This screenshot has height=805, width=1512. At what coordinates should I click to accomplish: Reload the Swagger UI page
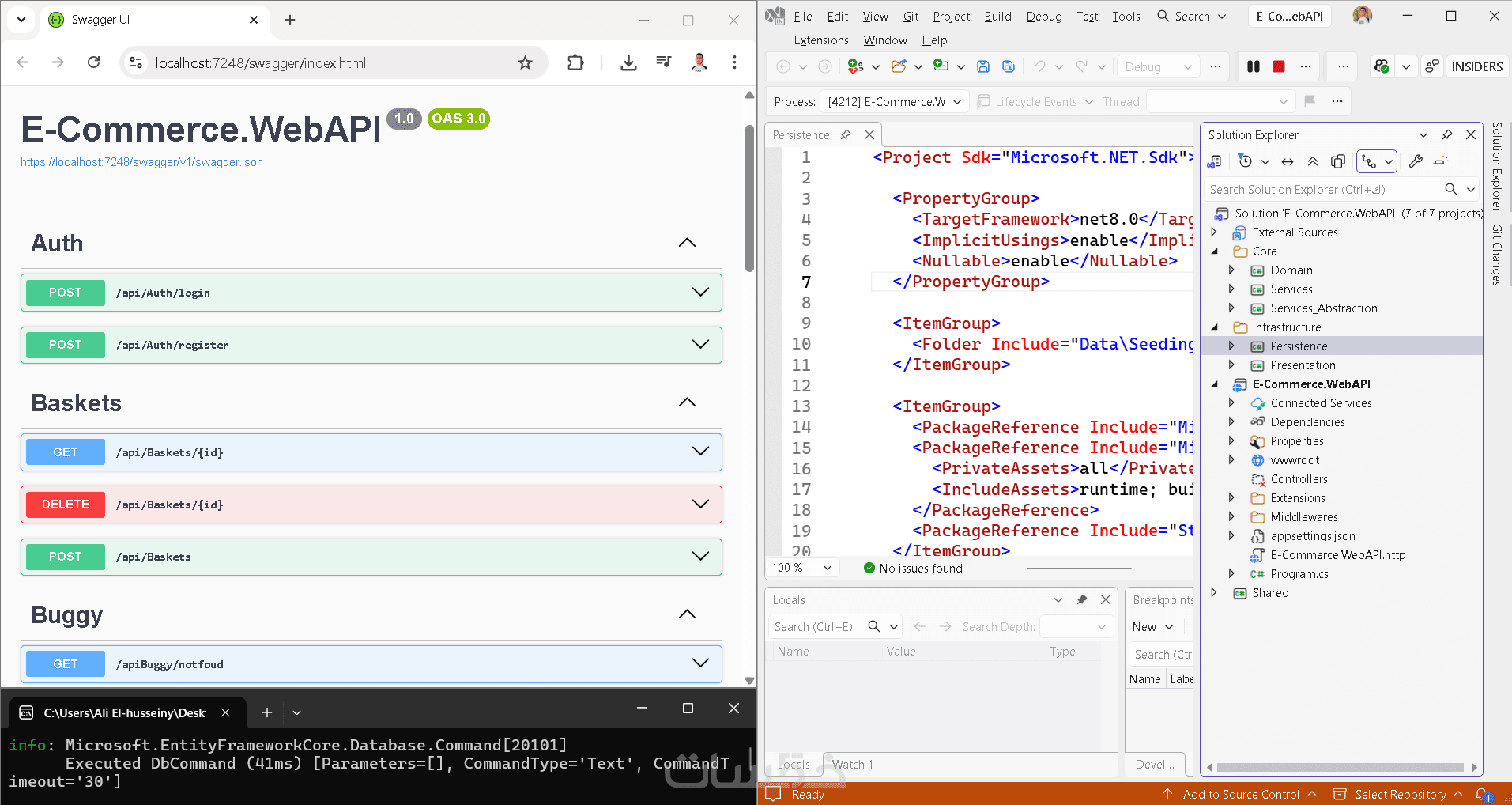[93, 62]
